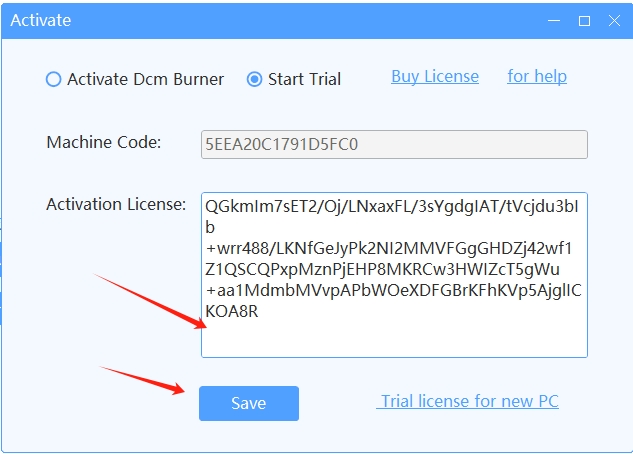Close the Activate dialog

(612, 20)
